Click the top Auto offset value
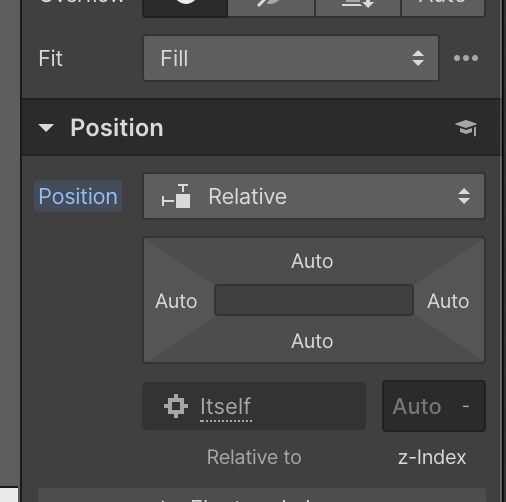Viewport: 506px width, 502px height. click(x=312, y=261)
